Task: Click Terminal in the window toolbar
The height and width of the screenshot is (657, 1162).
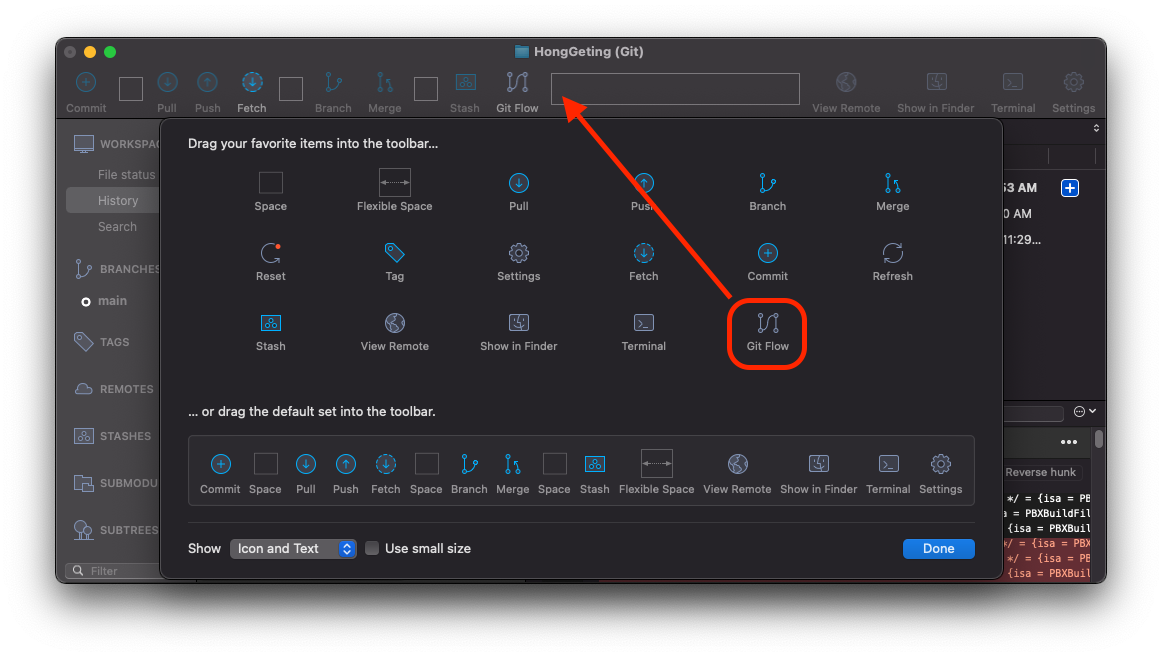Action: click(1013, 93)
